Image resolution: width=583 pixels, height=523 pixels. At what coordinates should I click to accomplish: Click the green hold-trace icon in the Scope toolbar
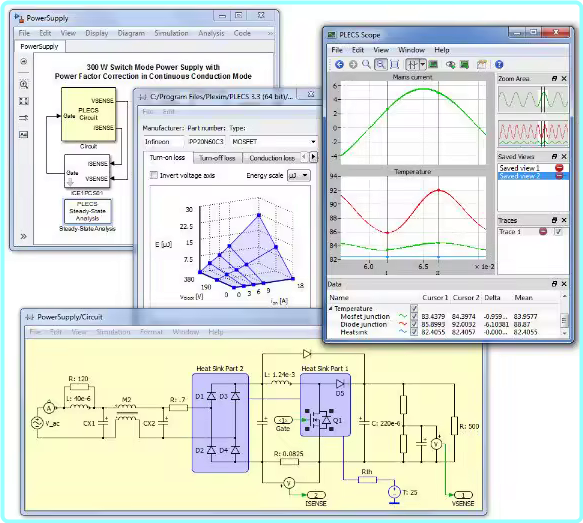point(464,65)
